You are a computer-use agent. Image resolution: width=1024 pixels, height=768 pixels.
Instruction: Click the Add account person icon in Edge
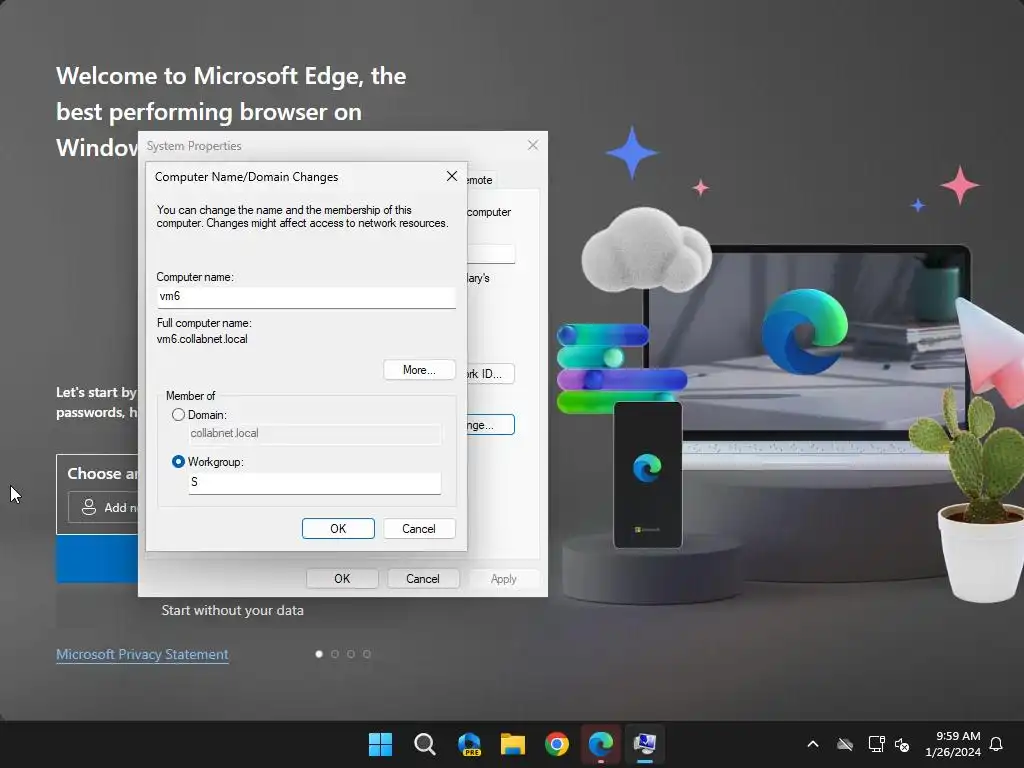coord(89,507)
